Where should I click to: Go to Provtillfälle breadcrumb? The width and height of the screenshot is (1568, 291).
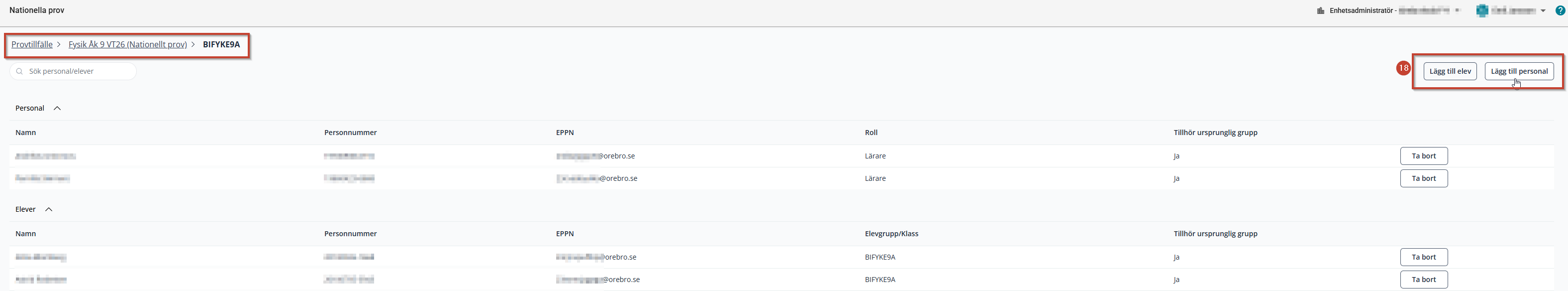(x=32, y=44)
